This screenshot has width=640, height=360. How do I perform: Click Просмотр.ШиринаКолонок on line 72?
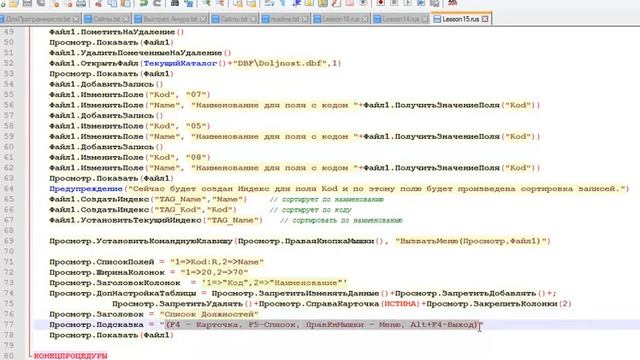(x=107, y=272)
